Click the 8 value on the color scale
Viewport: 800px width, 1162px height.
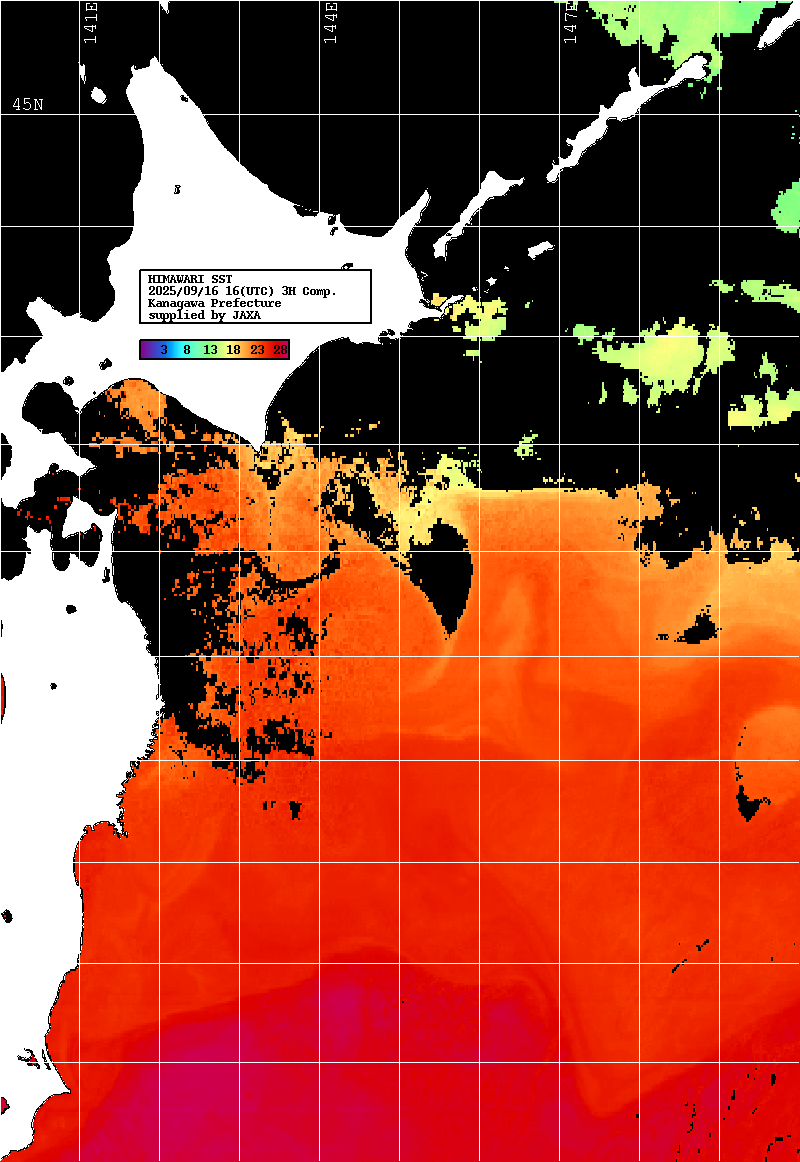186,350
